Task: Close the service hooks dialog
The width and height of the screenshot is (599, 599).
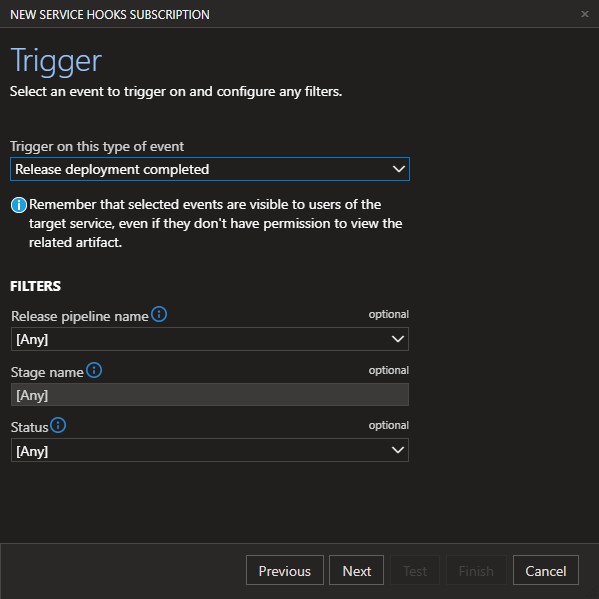Action: pyautogui.click(x=584, y=14)
